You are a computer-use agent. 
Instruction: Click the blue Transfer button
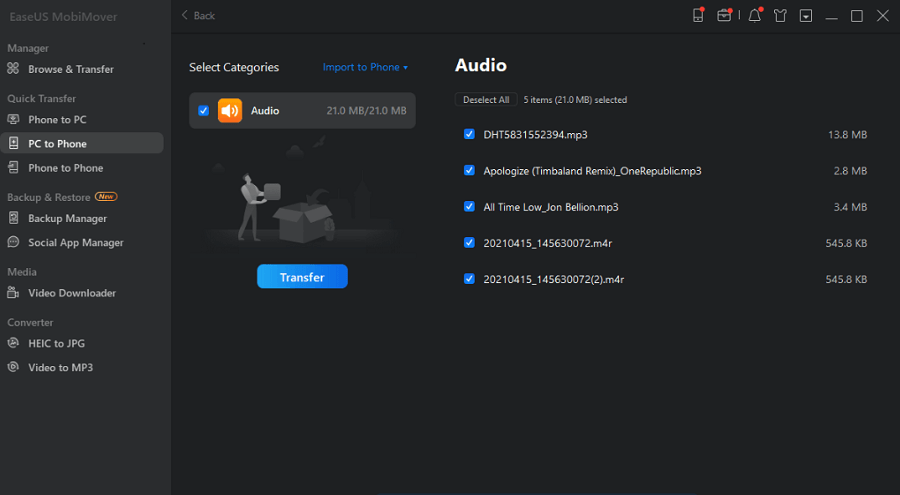point(302,277)
